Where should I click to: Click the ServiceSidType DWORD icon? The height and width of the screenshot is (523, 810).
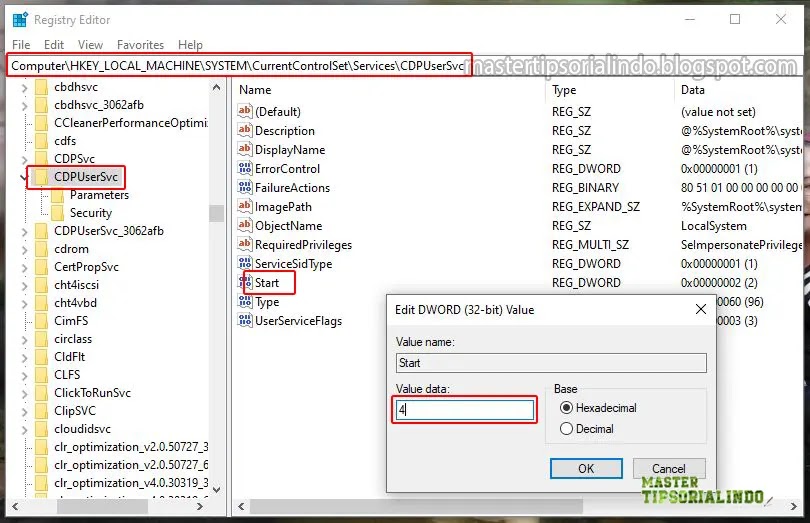244,264
